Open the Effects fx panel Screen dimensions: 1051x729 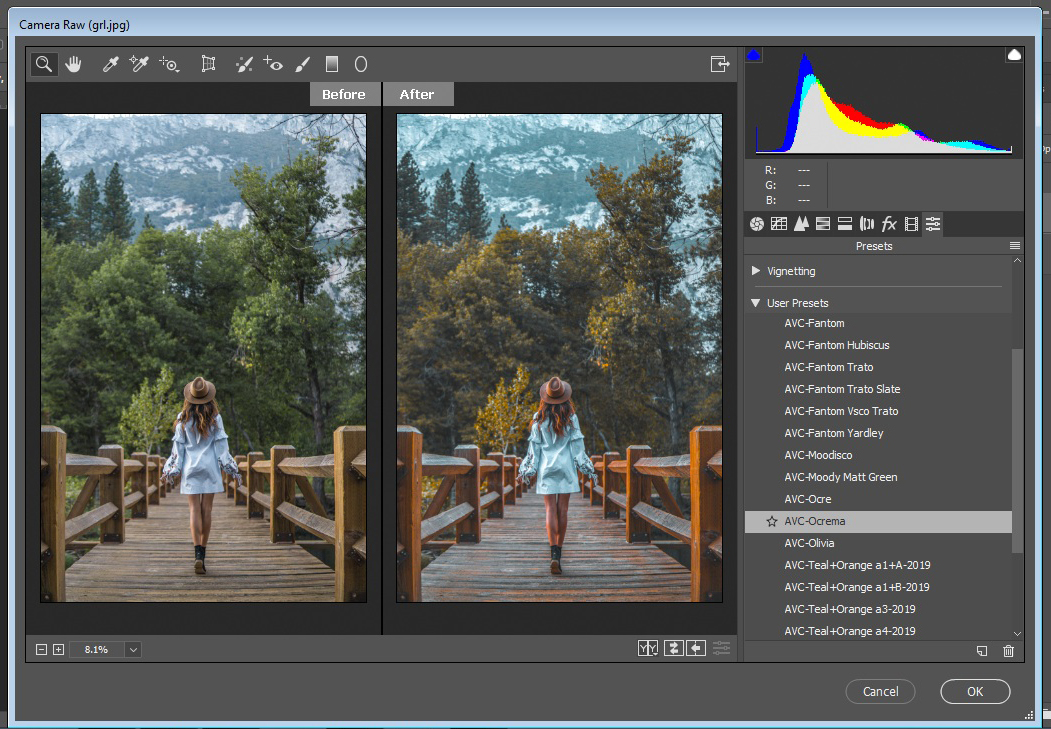click(x=889, y=224)
